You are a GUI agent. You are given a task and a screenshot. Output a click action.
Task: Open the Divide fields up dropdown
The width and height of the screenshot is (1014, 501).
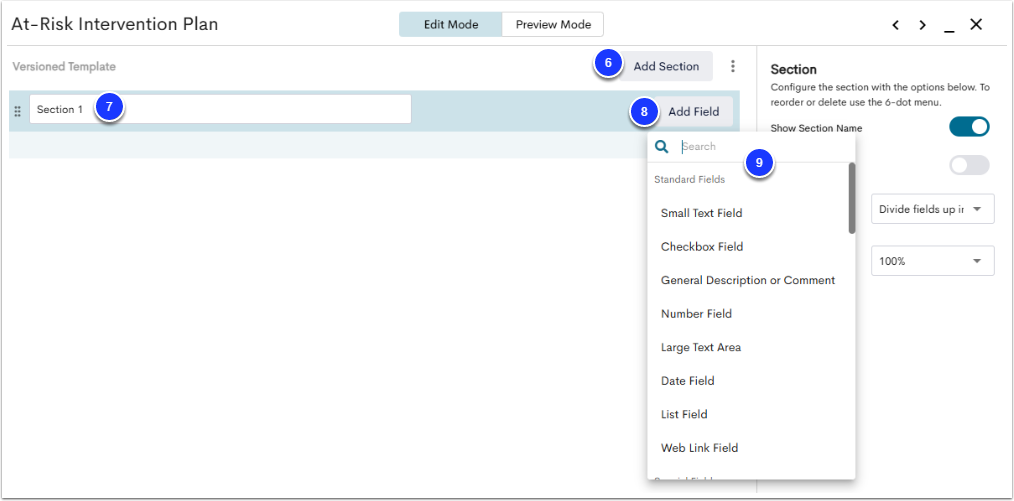(933, 209)
